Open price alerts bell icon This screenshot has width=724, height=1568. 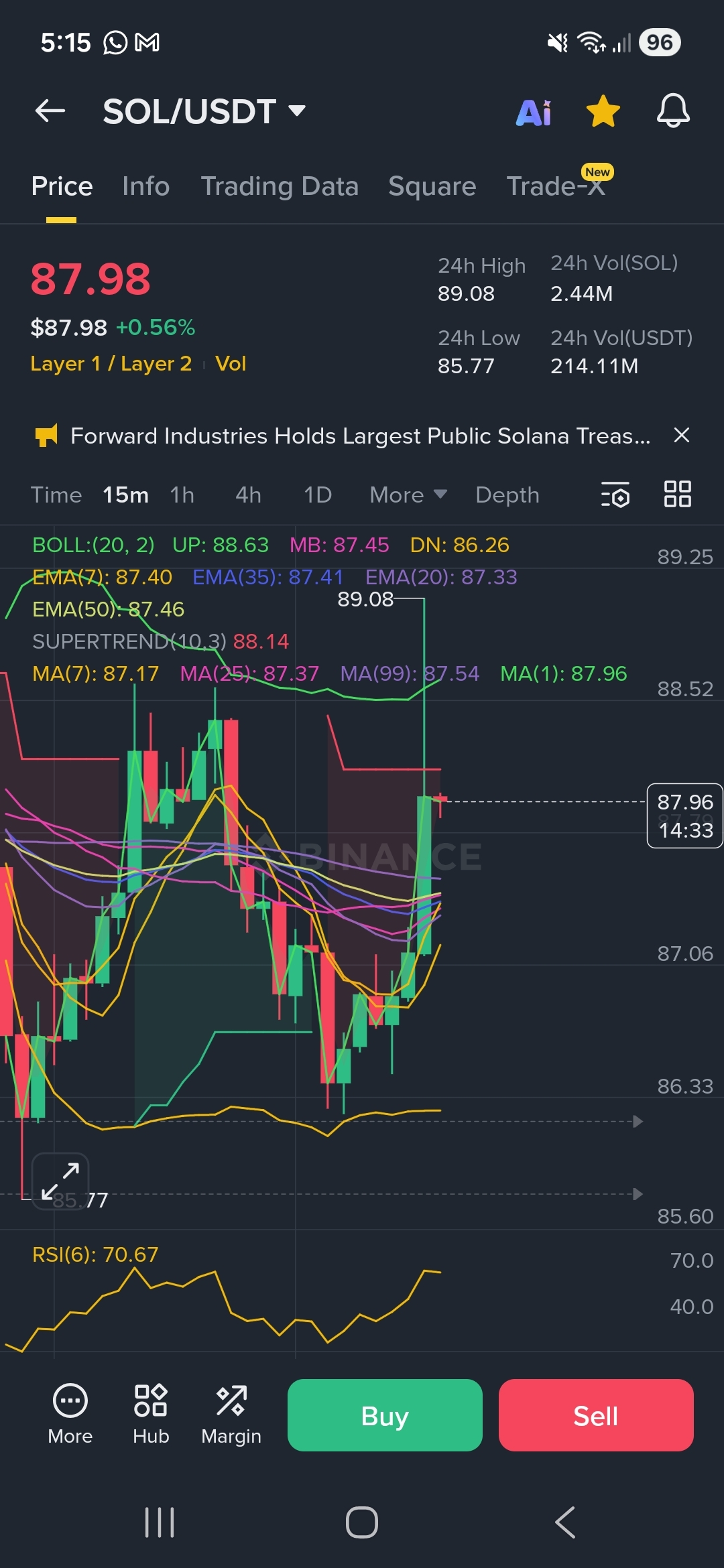click(x=673, y=111)
